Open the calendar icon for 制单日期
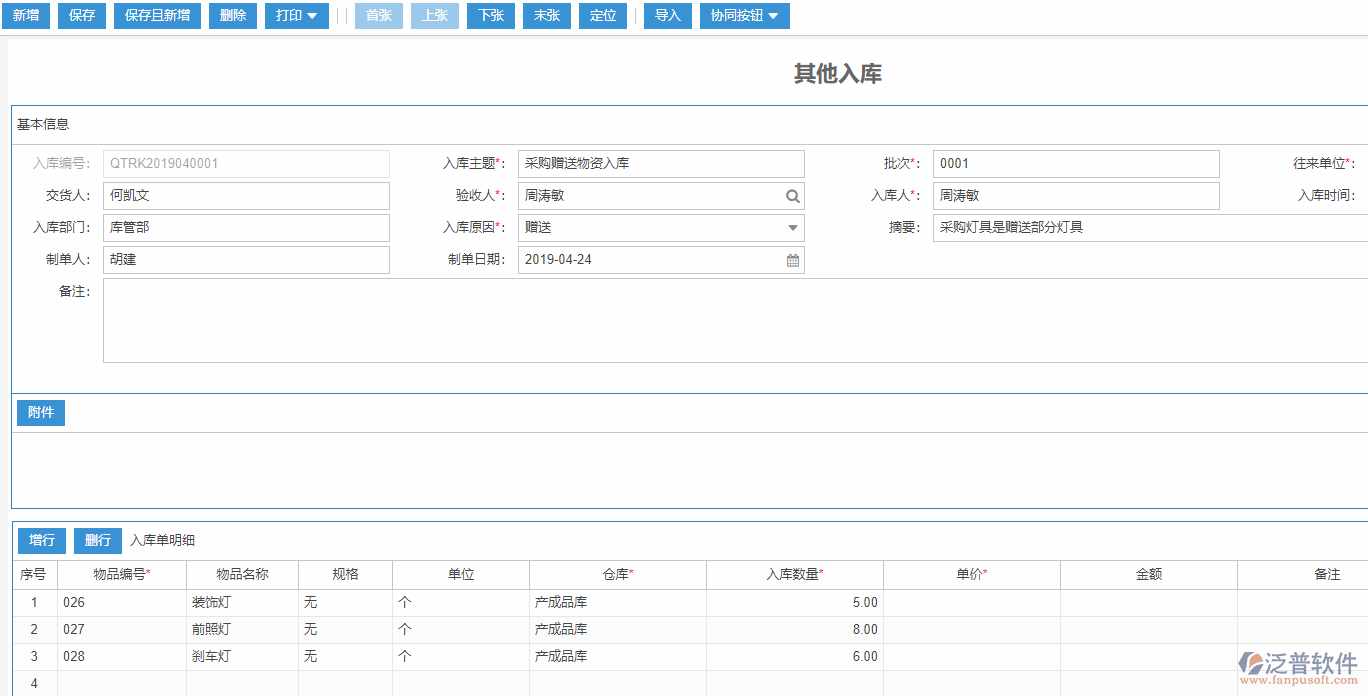The height and width of the screenshot is (696, 1368). coord(792,260)
